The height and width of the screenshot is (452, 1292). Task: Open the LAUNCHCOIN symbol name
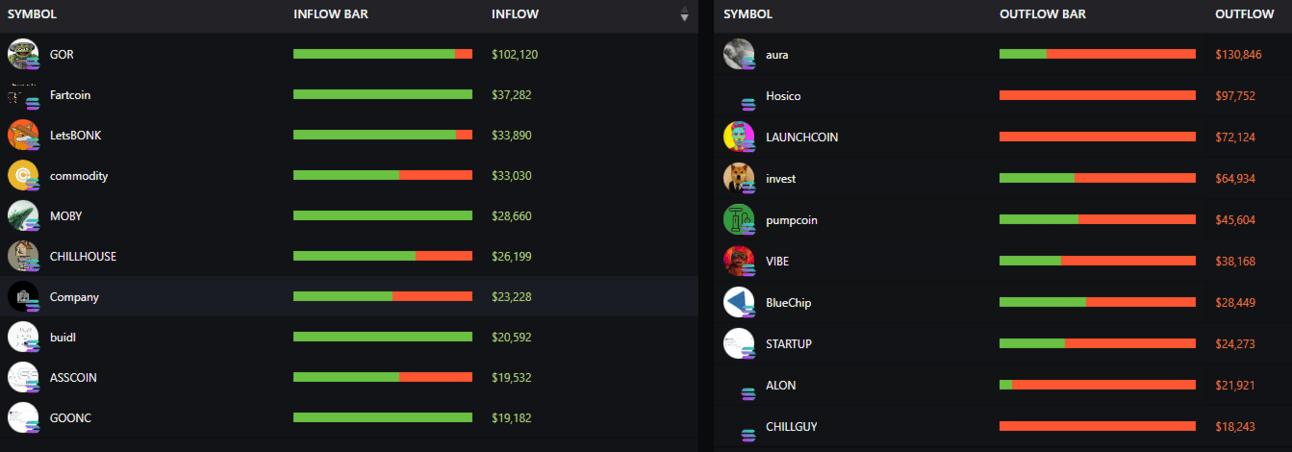coord(802,137)
